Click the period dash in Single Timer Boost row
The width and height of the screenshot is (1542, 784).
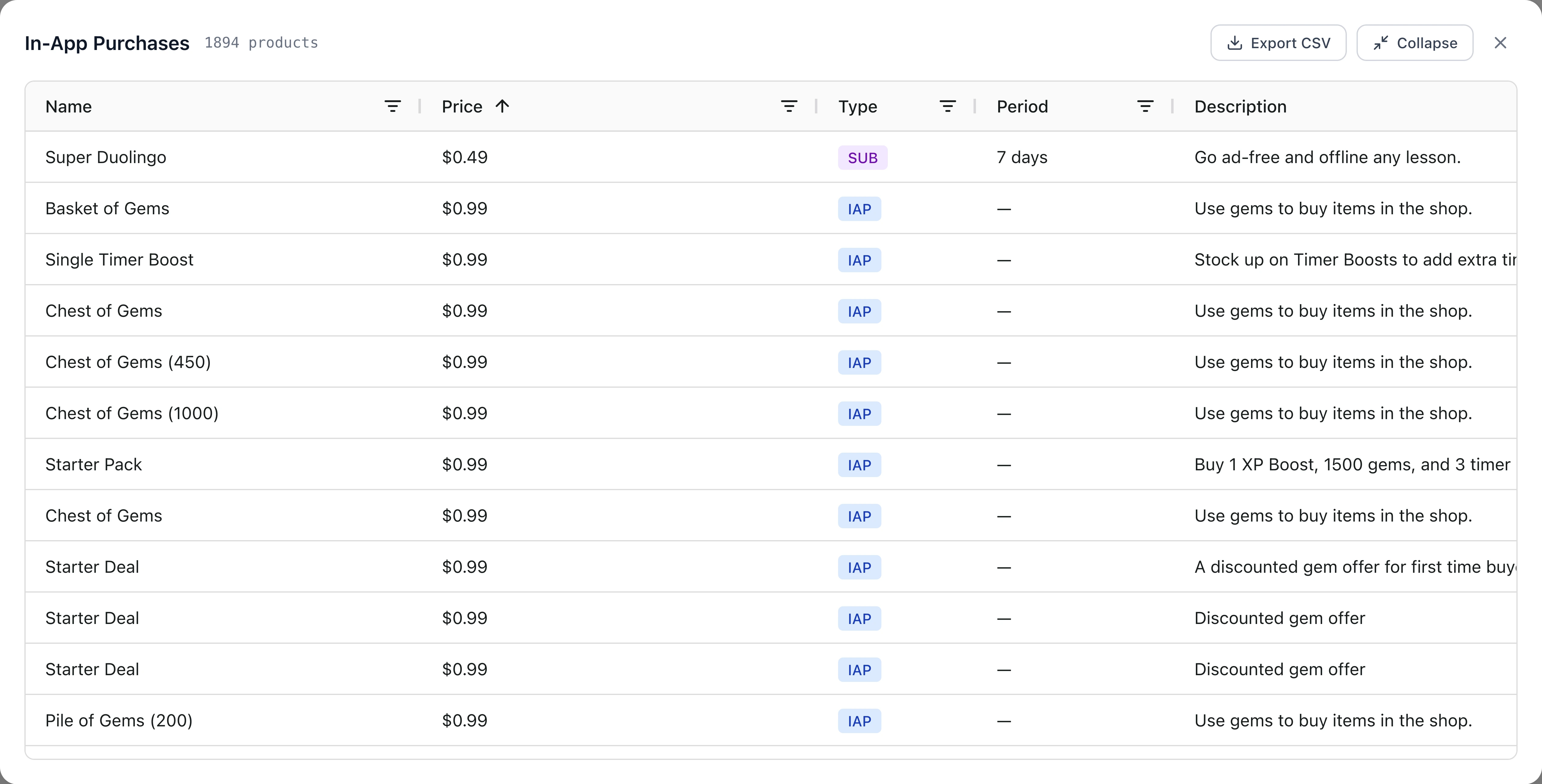click(x=1004, y=260)
